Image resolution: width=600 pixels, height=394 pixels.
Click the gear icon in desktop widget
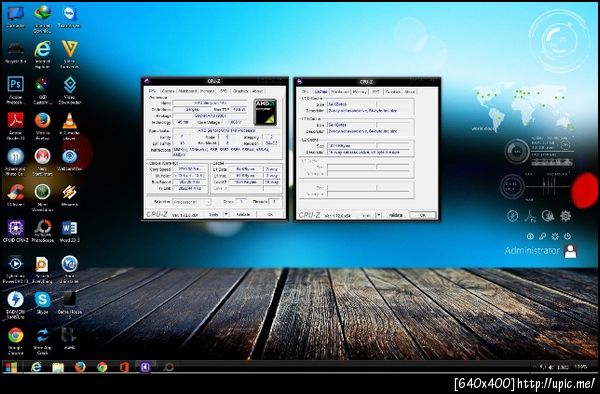(x=565, y=216)
